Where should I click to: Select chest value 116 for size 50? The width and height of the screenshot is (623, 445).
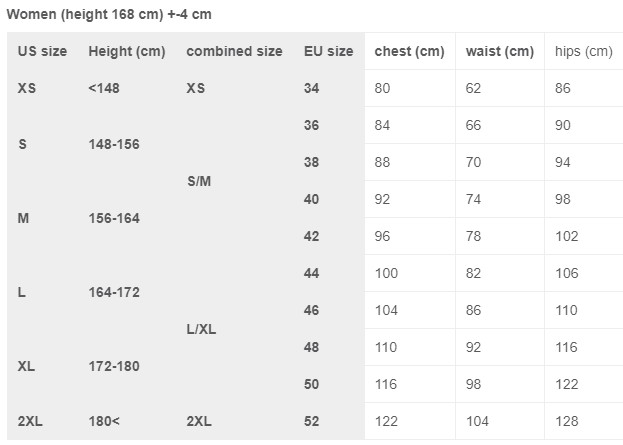point(386,384)
